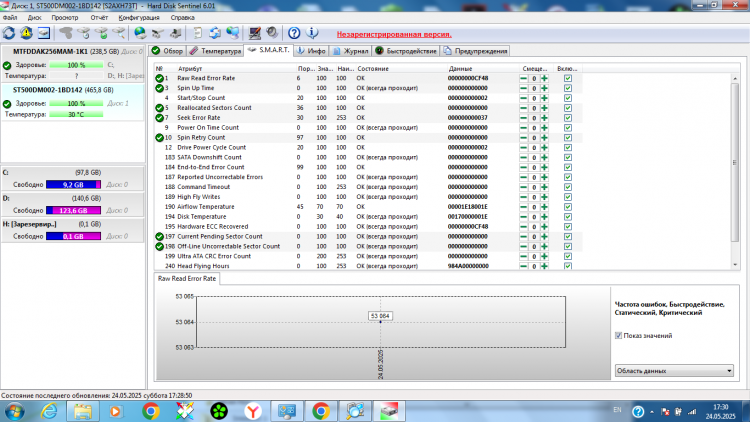Toggle the enable checkbox for Reallocated Sectors Count
The width and height of the screenshot is (750, 422).
coord(568,108)
